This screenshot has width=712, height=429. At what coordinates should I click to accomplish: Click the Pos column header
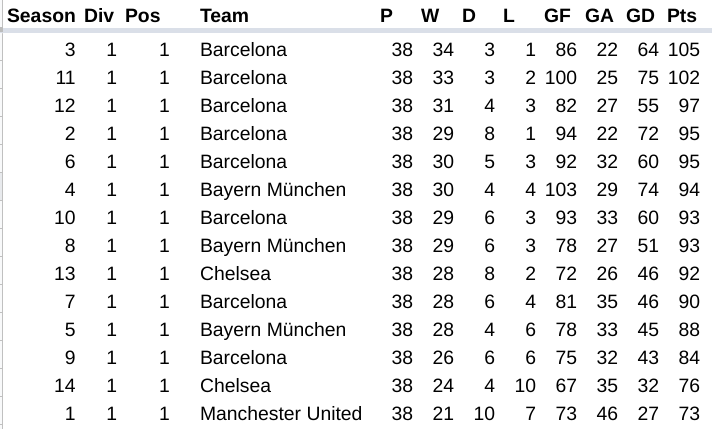[142, 16]
